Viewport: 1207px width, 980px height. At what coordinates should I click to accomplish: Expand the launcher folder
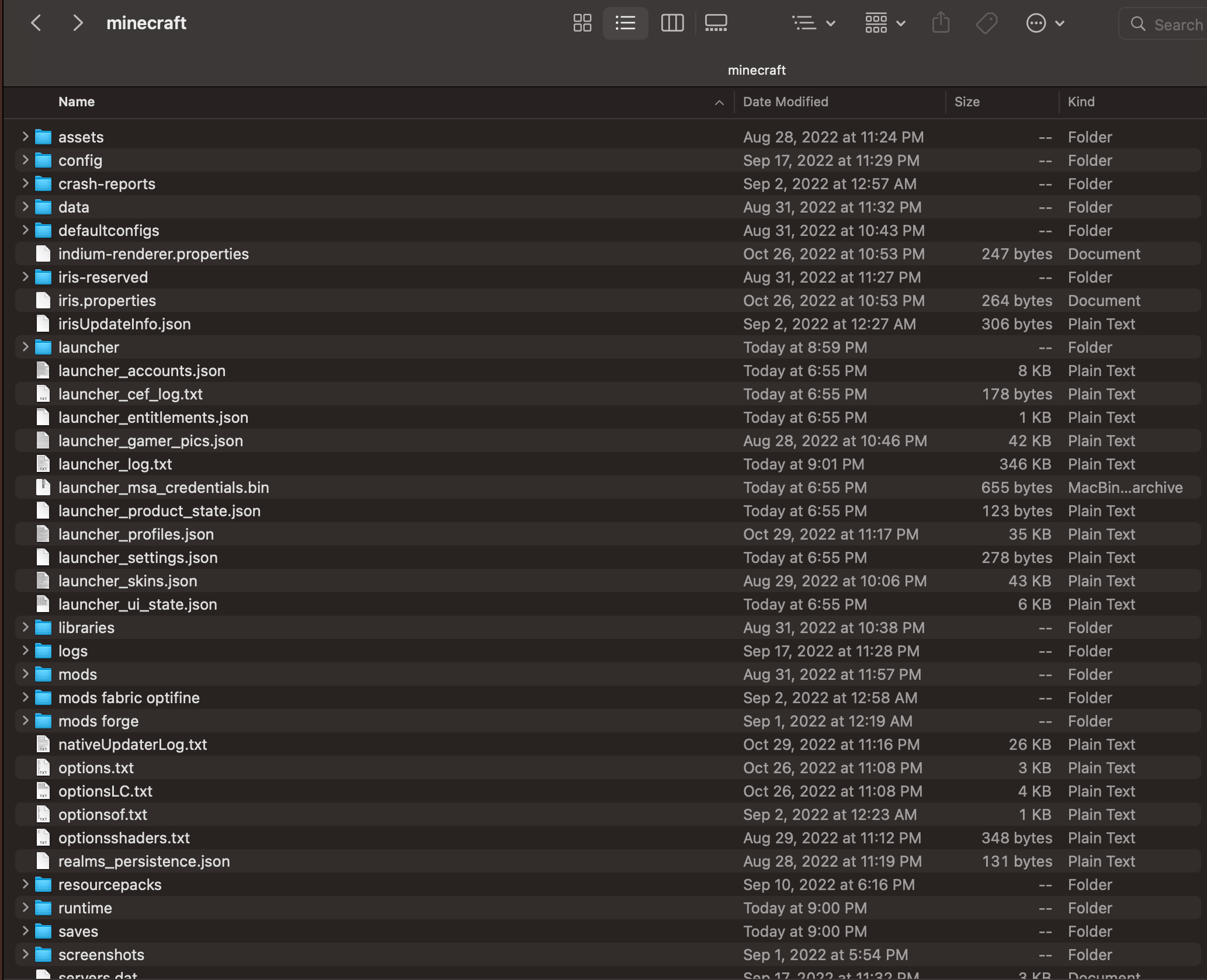[x=25, y=347]
